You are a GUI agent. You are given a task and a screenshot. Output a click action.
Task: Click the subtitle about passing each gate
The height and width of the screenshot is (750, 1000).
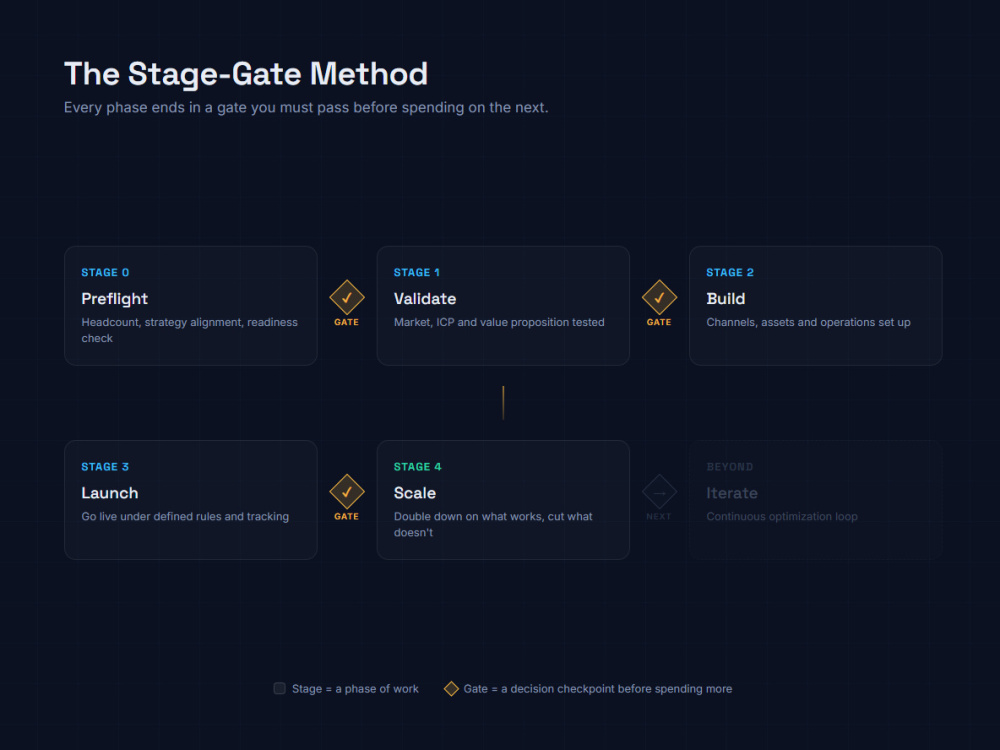pos(306,107)
